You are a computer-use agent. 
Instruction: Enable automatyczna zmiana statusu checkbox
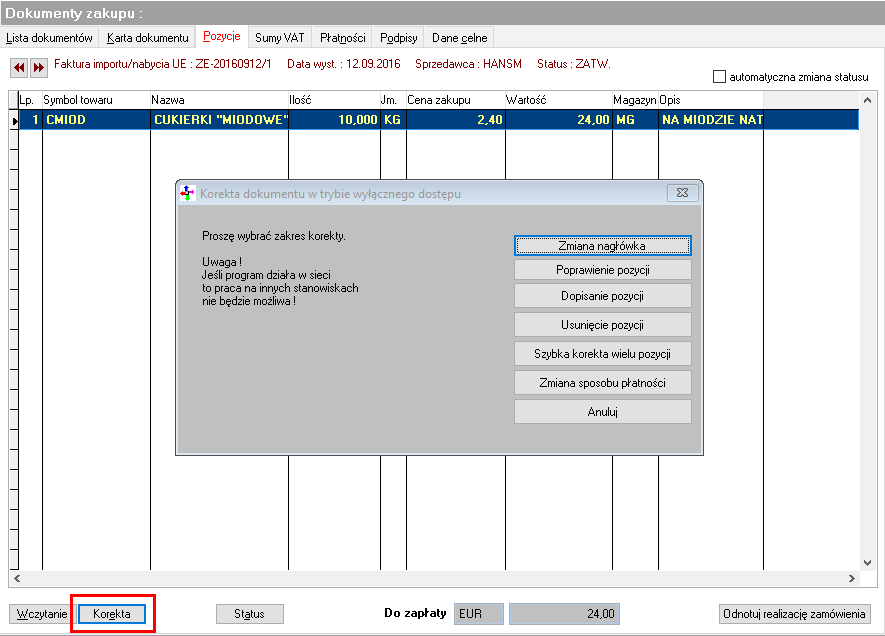pyautogui.click(x=719, y=77)
